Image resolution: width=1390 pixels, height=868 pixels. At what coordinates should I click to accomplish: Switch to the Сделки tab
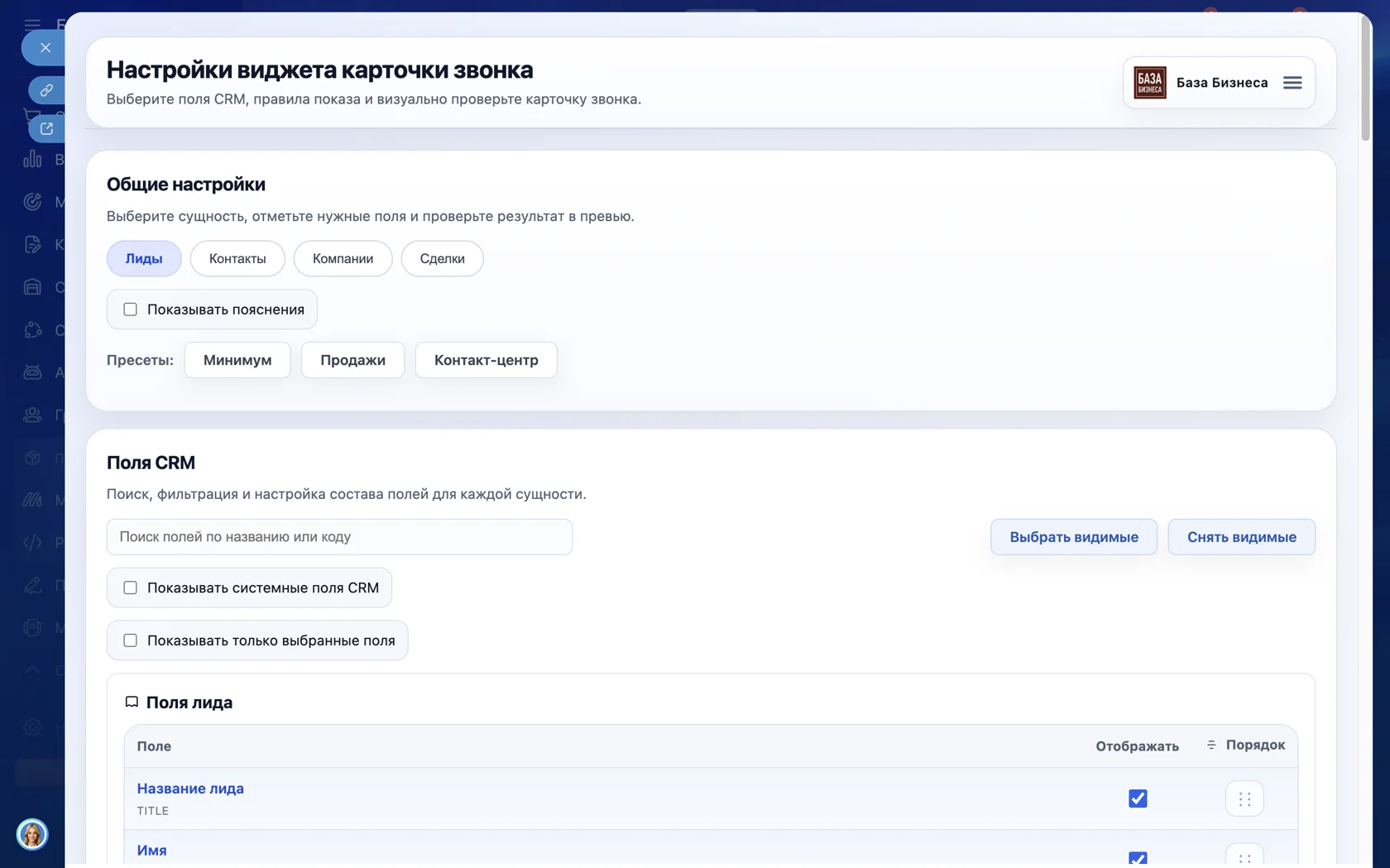pos(442,258)
